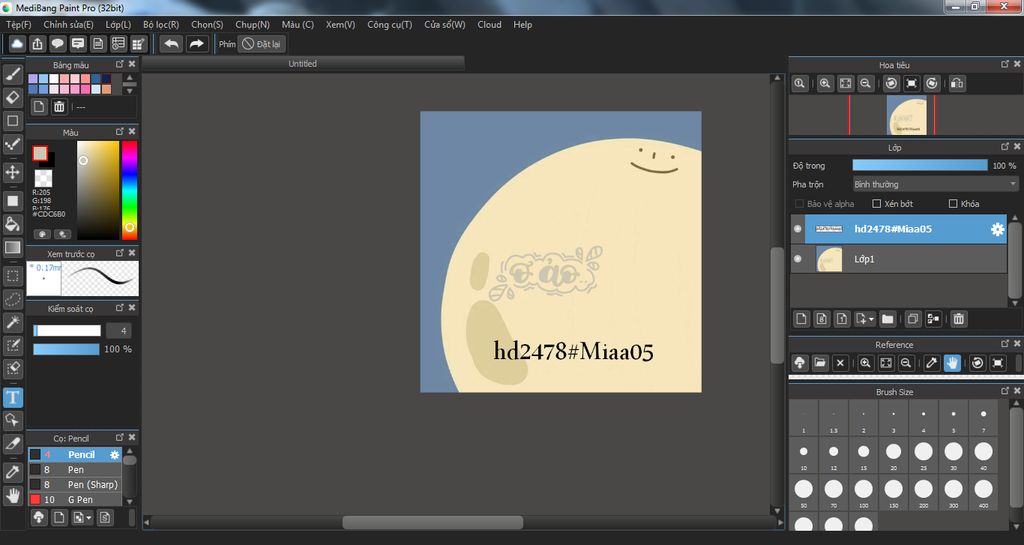Zoom in on the Navigator panel
The height and width of the screenshot is (545, 1024).
(825, 84)
